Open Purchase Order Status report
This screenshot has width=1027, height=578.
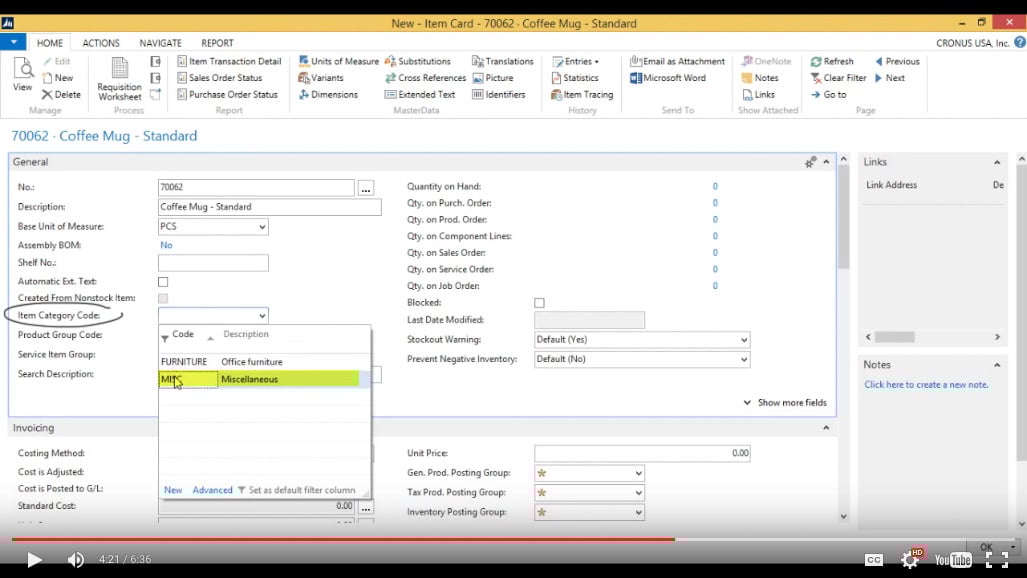[x=228, y=94]
